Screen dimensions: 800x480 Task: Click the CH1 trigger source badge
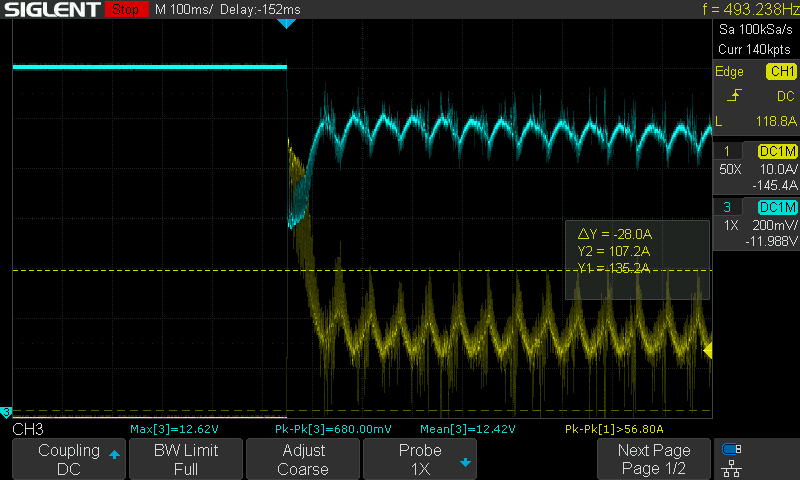click(x=782, y=71)
